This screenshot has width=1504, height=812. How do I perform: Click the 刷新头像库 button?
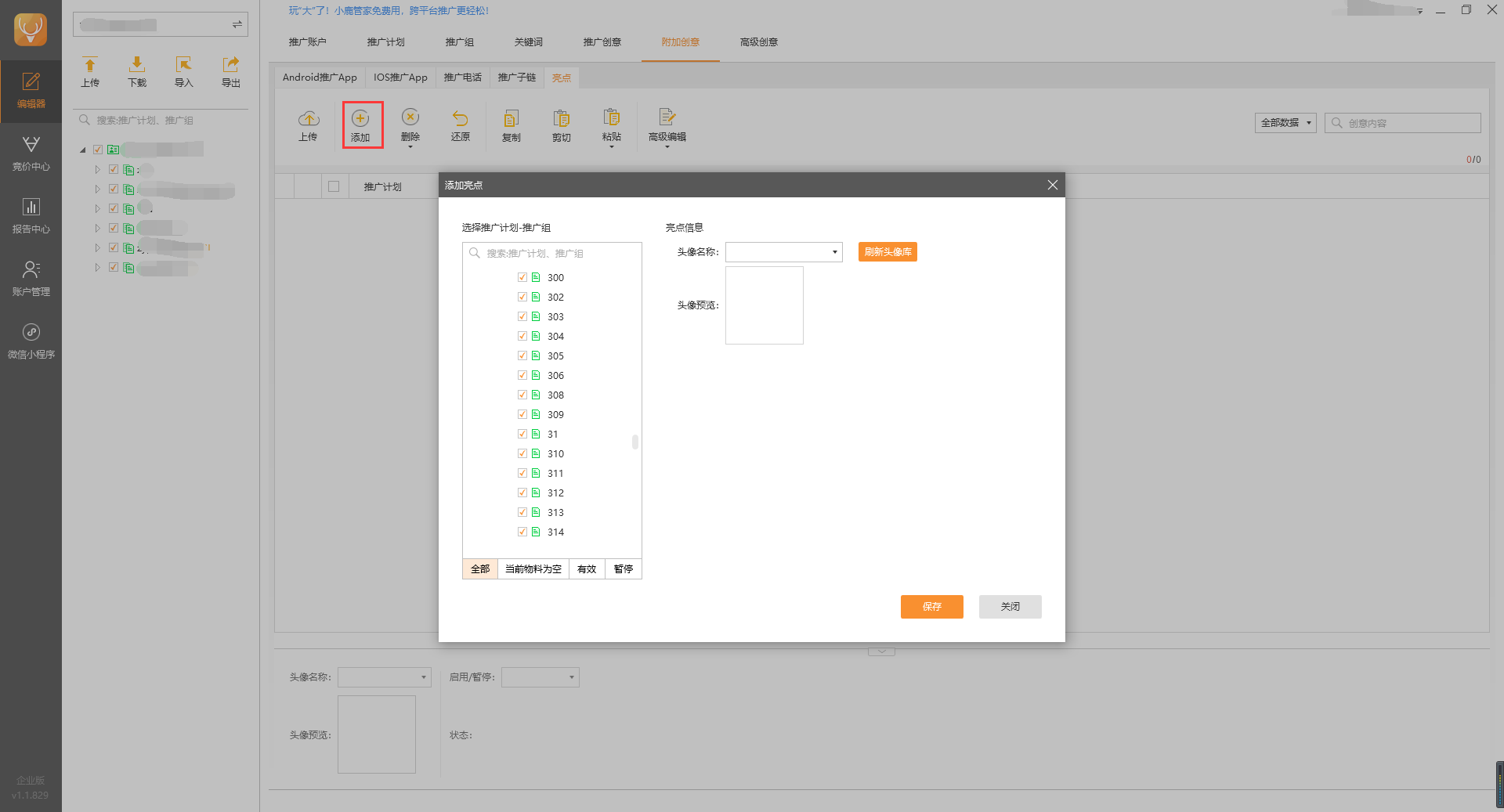(x=888, y=252)
